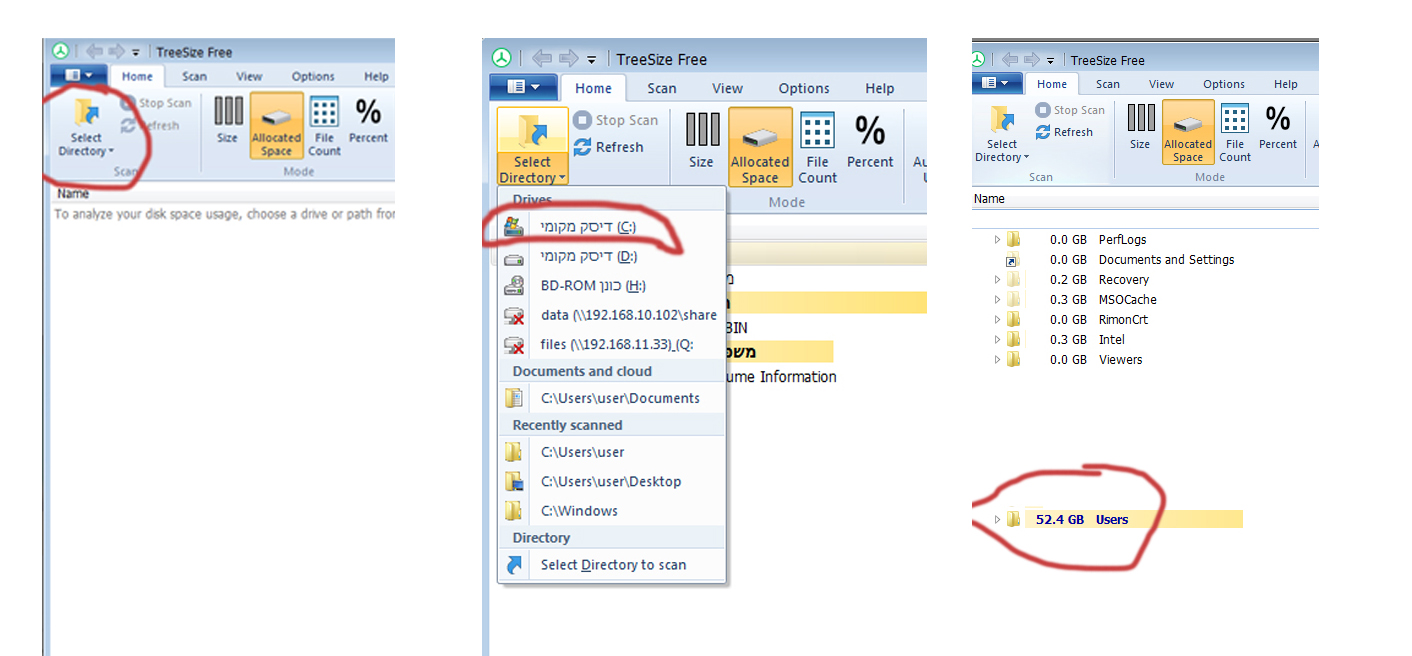Expand the PerfLogs folder
Screen dimensions: 1412x656
click(x=997, y=240)
